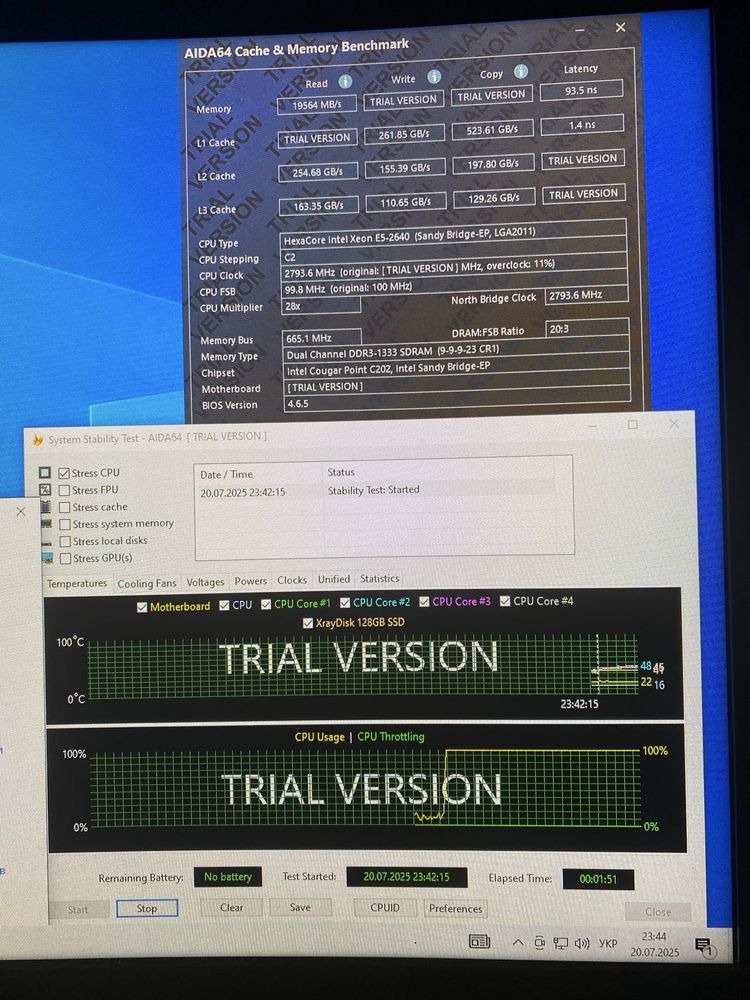The height and width of the screenshot is (1000, 750).
Task: Open the Preferences dialog
Action: [x=455, y=909]
